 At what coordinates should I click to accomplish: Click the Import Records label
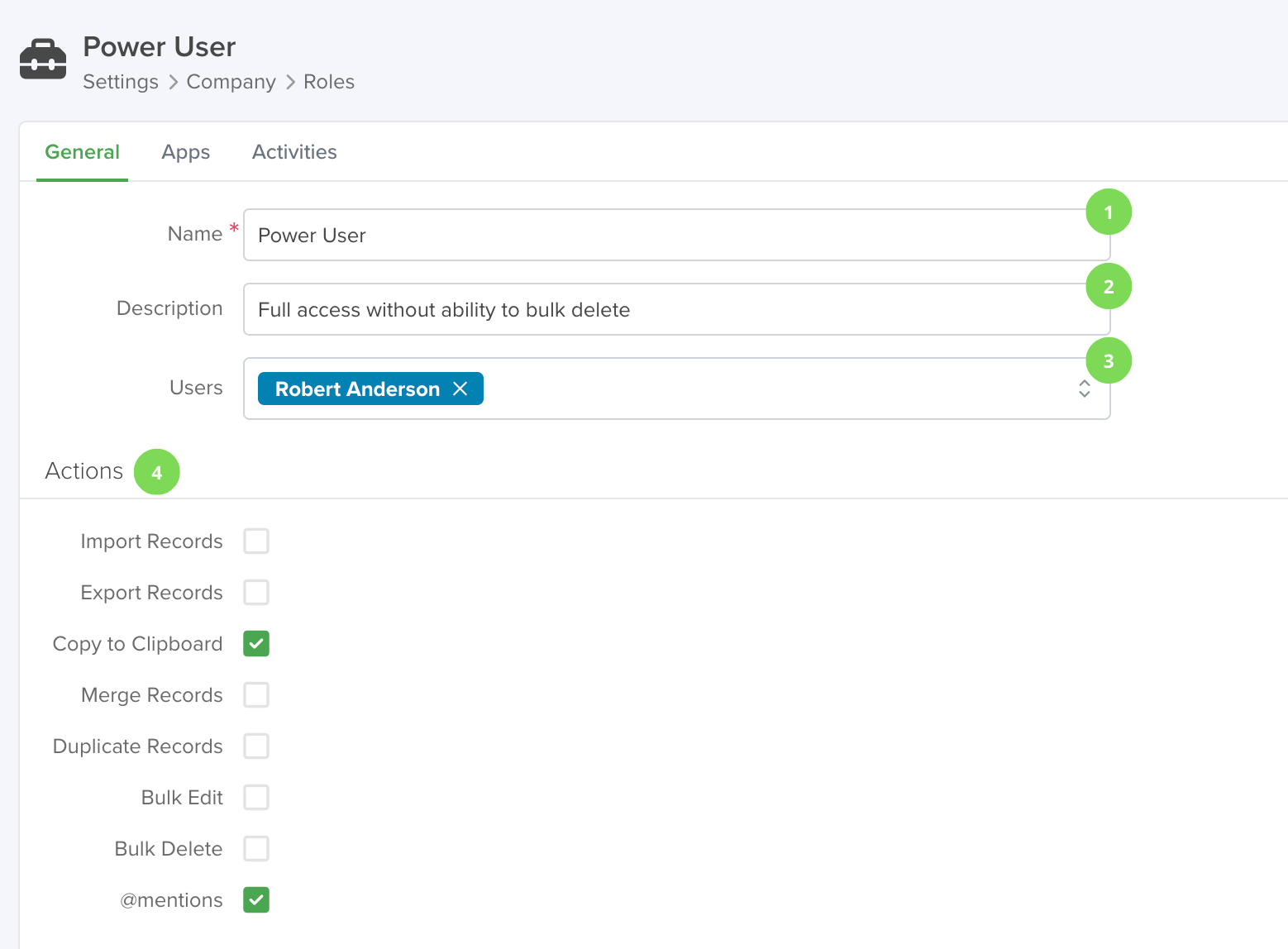click(x=152, y=541)
